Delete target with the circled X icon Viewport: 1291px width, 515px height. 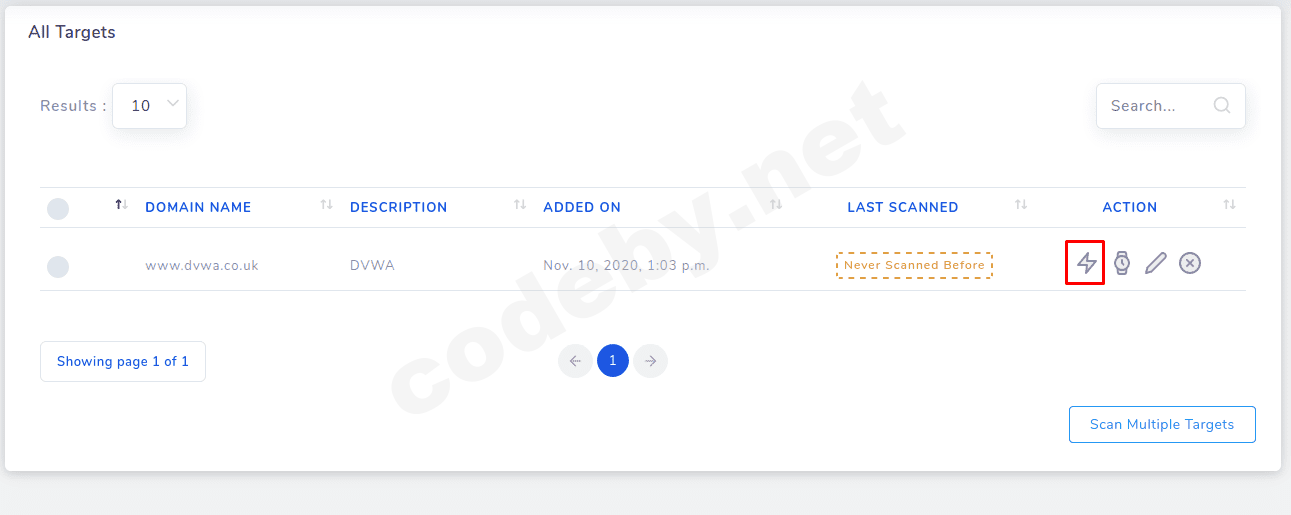pyautogui.click(x=1189, y=263)
